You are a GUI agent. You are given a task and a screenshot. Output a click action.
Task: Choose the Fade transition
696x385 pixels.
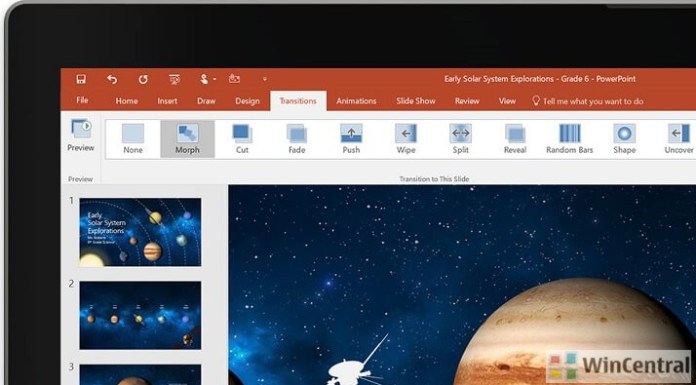pos(297,139)
